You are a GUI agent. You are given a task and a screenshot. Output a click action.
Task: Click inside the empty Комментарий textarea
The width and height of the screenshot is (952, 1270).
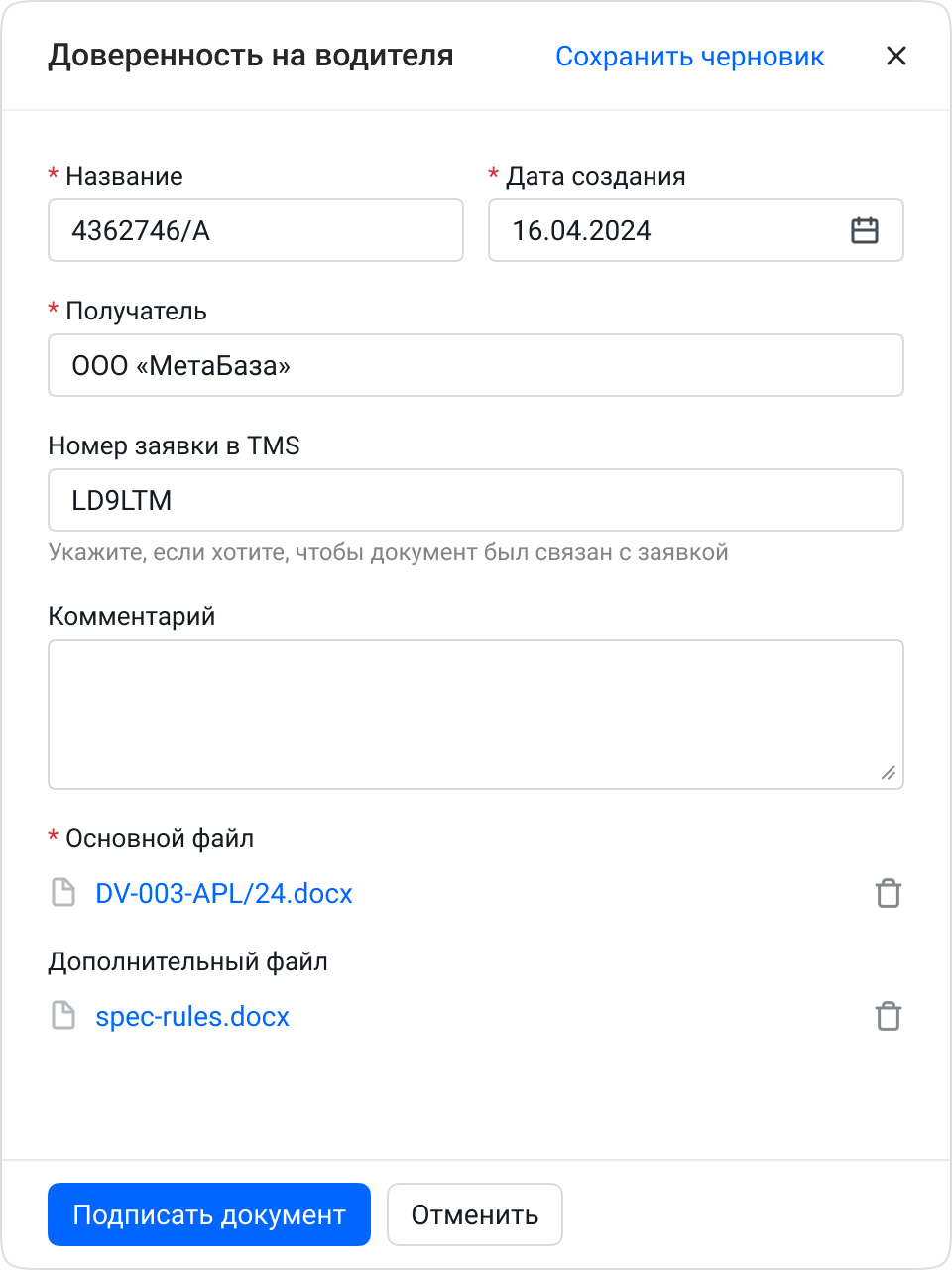[x=476, y=712]
